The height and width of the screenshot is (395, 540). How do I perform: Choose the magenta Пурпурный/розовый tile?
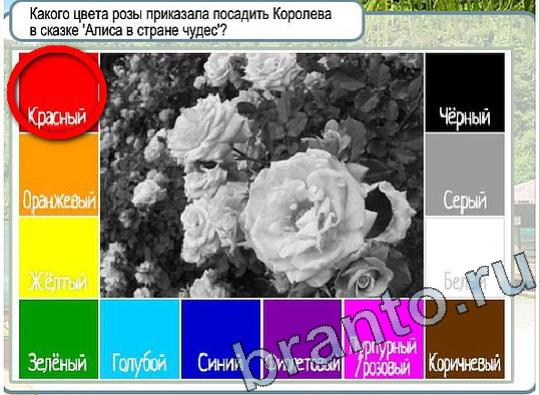coord(384,339)
